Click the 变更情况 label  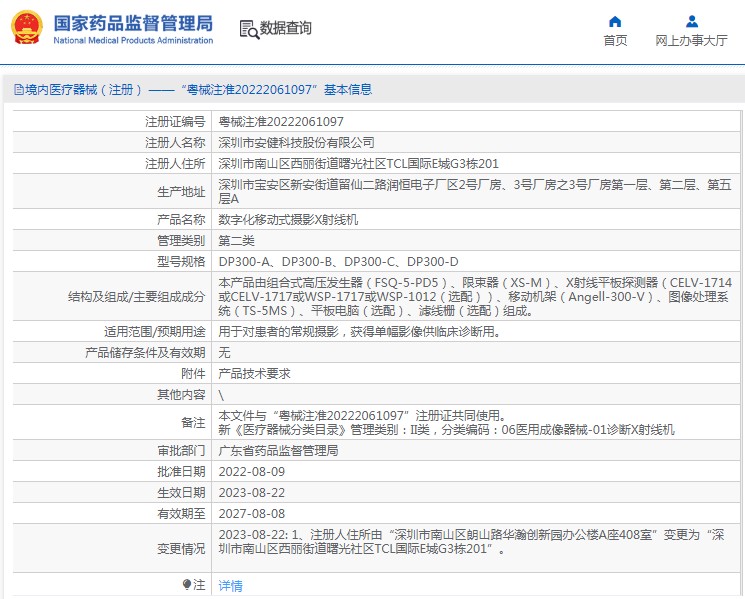tap(181, 549)
